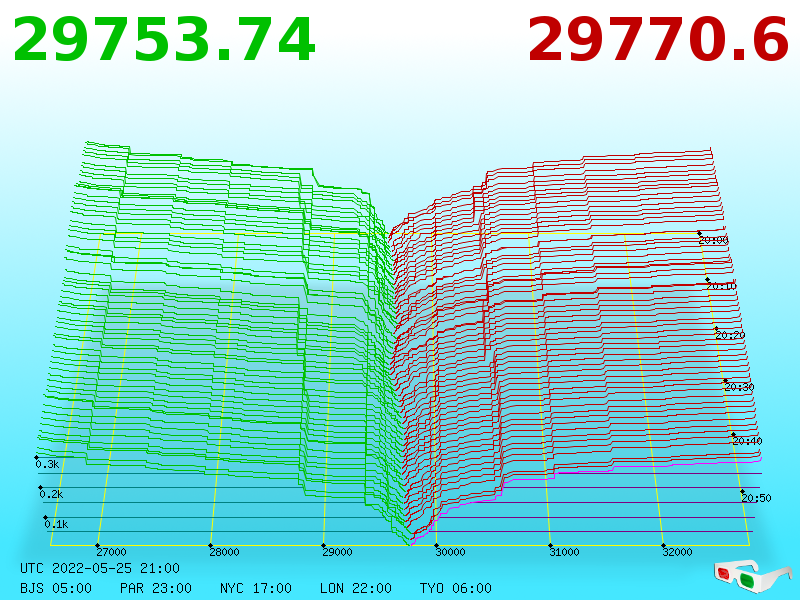Click the 0.3k volume axis label
Viewport: 800px width, 600px height.
[47, 464]
